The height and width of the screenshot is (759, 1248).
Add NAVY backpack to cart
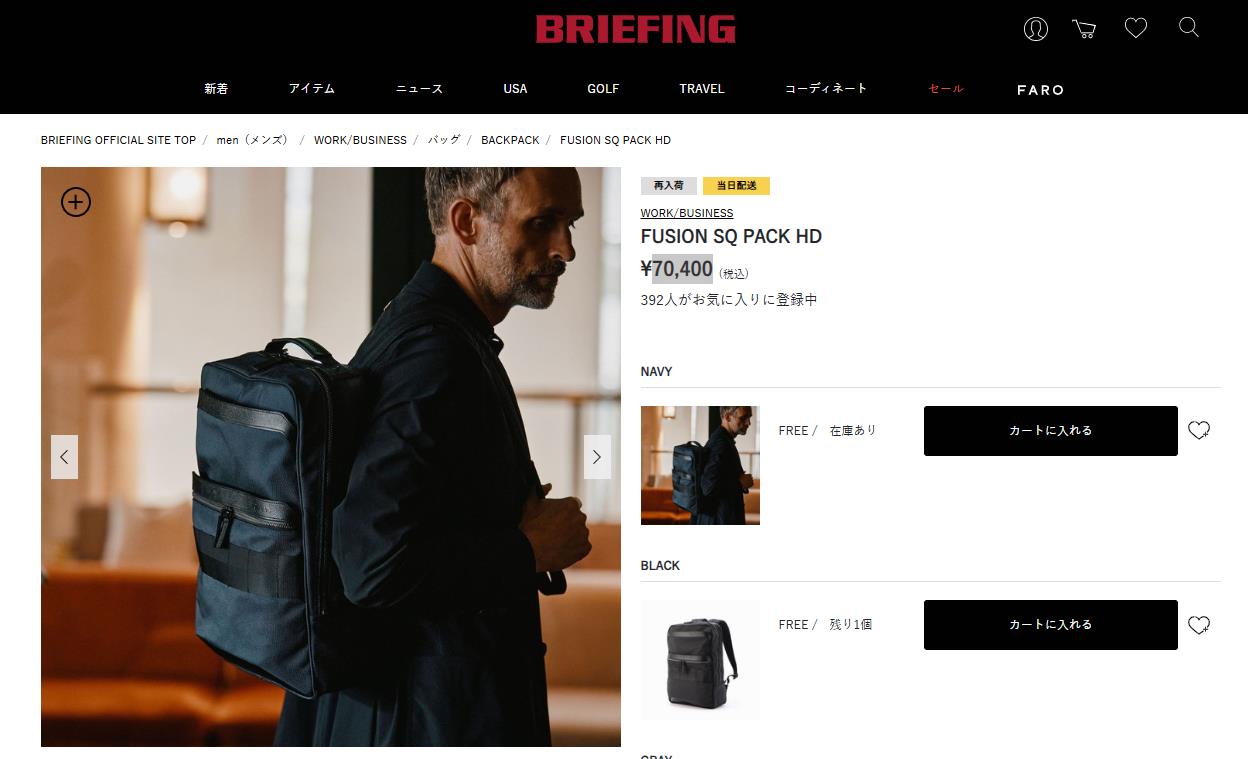(1051, 431)
